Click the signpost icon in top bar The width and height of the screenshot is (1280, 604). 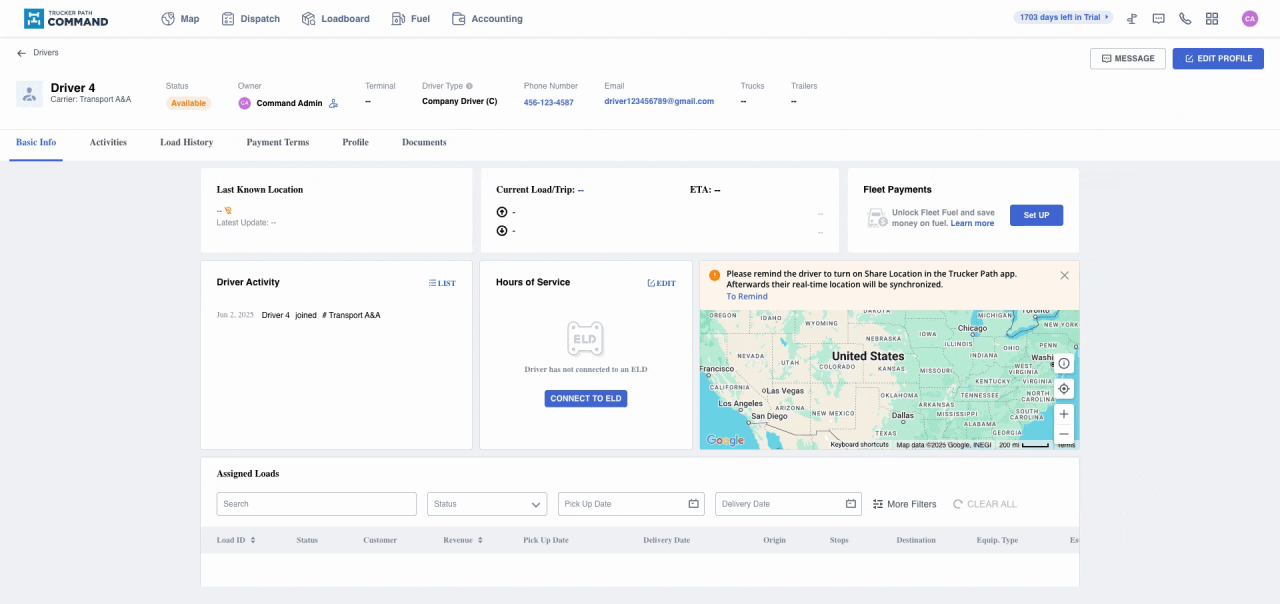point(1132,19)
